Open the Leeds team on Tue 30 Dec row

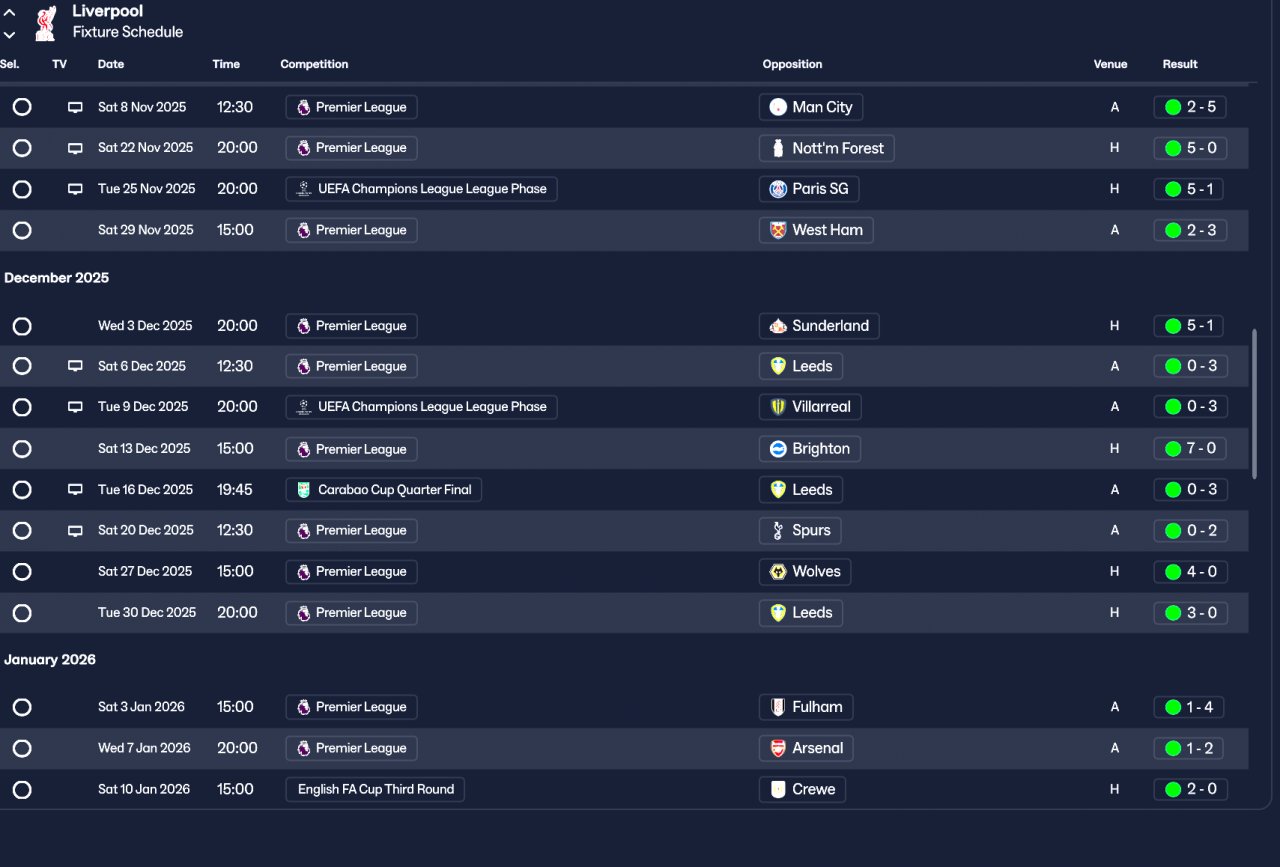801,613
